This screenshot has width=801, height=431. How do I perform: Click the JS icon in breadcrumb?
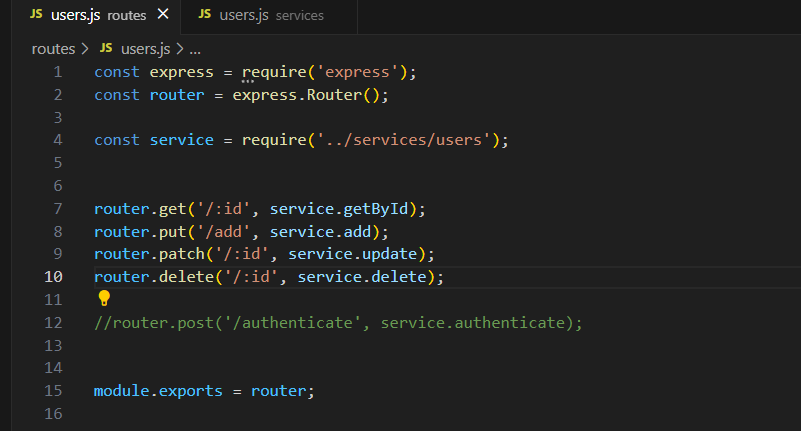tap(106, 48)
